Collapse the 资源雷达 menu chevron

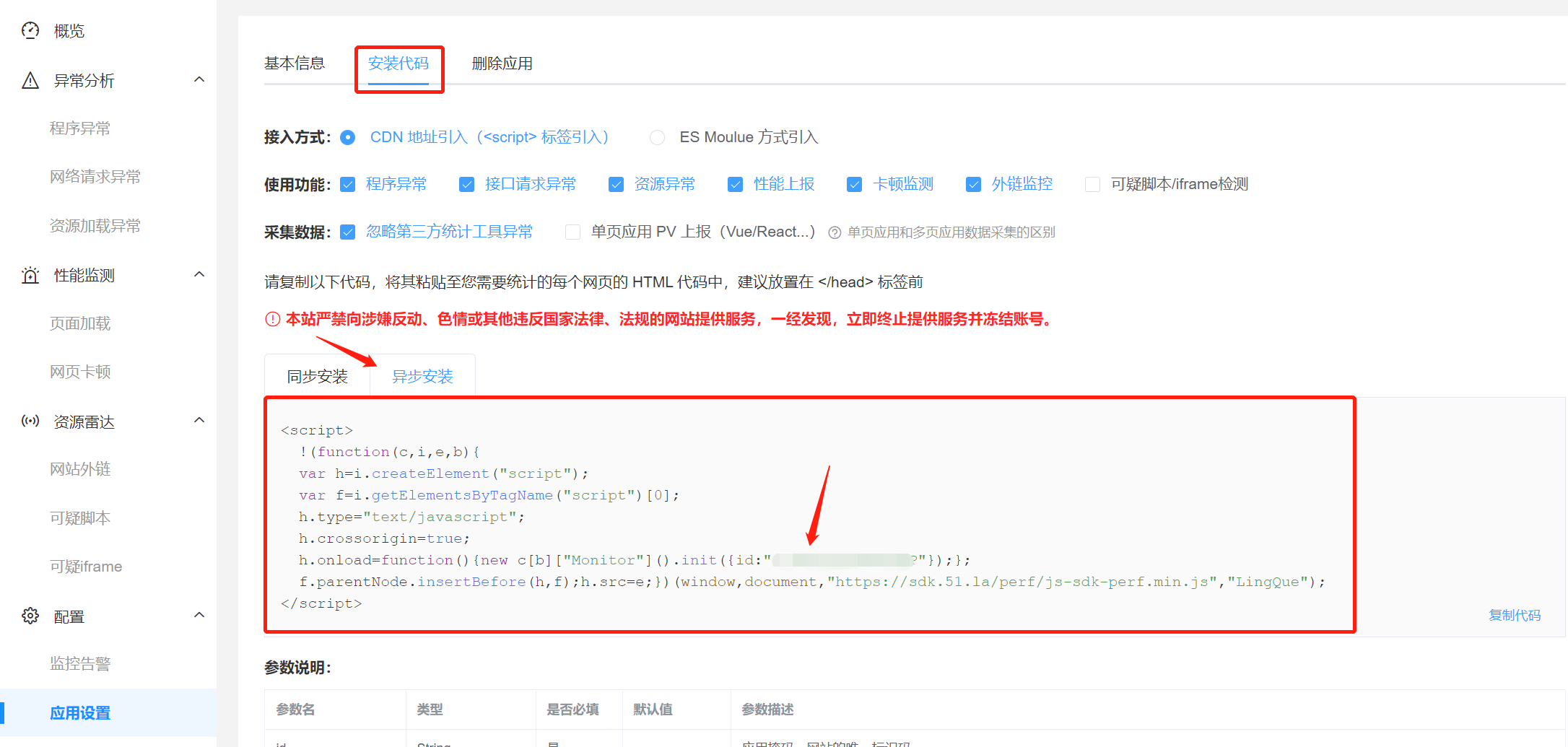coord(199,420)
